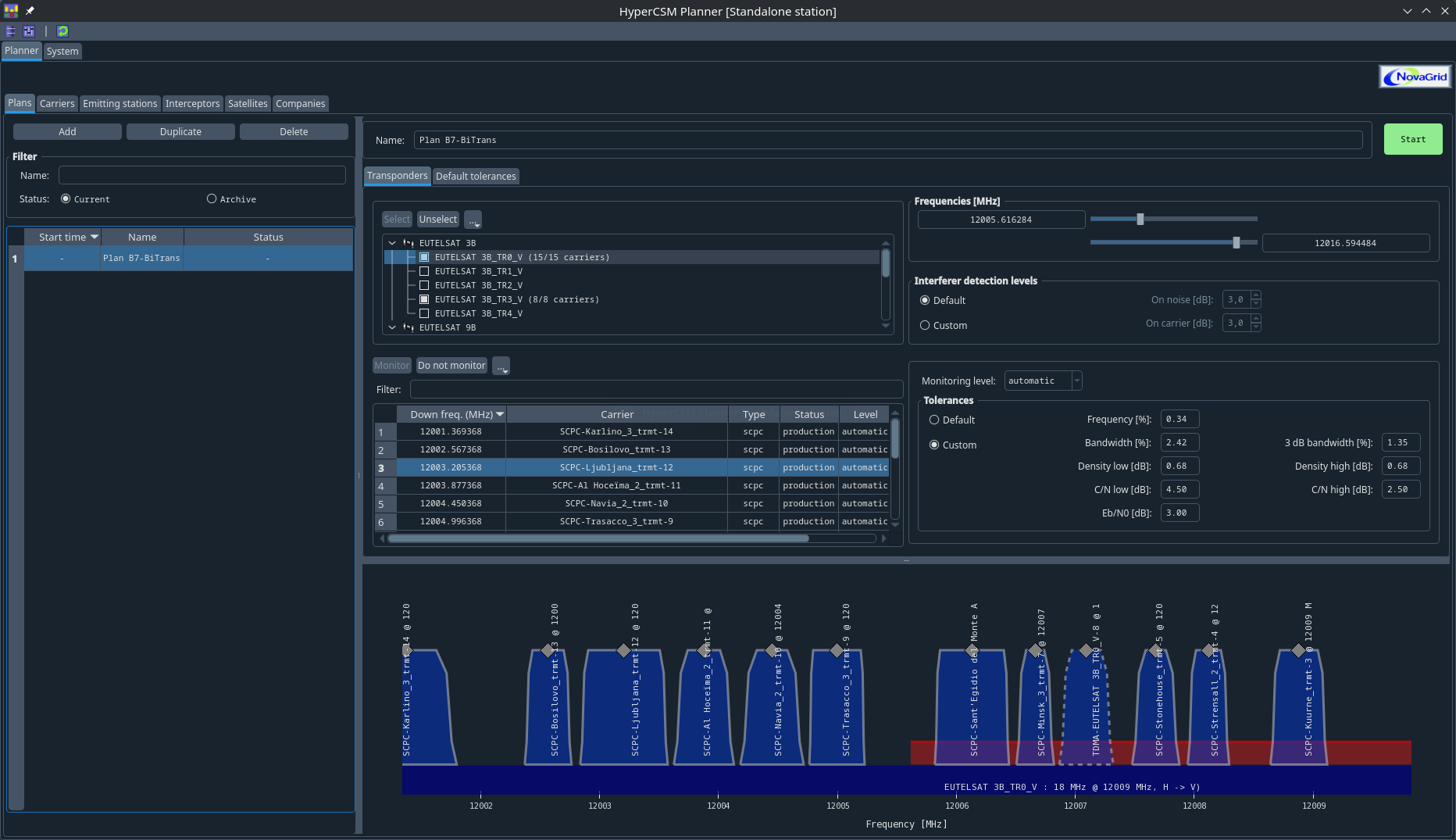Click the EUTELSAT 3B satellite icon

click(x=408, y=243)
